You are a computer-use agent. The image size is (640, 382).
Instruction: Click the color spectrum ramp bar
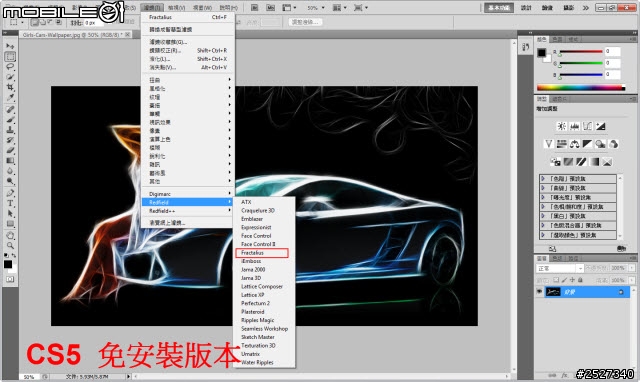pos(581,87)
